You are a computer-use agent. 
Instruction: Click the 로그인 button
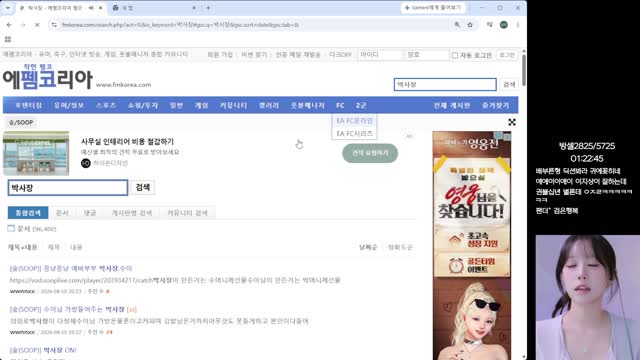(x=507, y=55)
